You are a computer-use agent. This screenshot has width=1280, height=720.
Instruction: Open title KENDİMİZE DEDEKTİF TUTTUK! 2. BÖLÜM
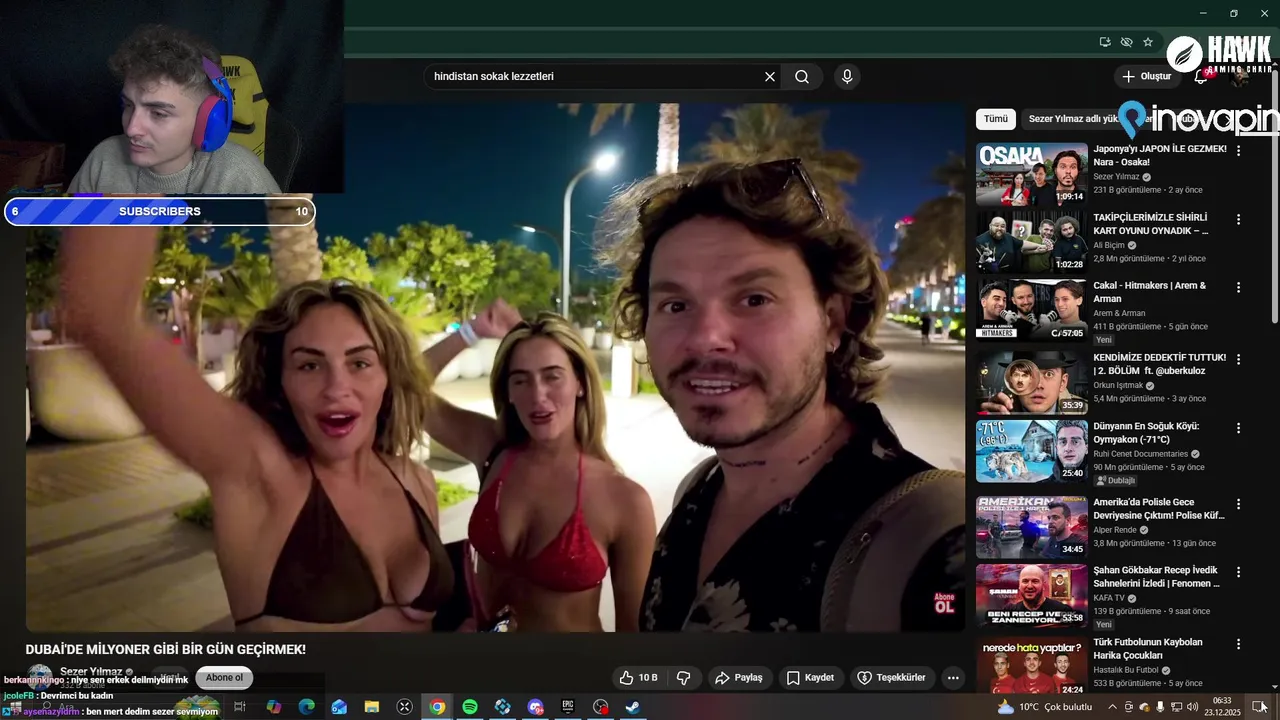pos(1159,364)
